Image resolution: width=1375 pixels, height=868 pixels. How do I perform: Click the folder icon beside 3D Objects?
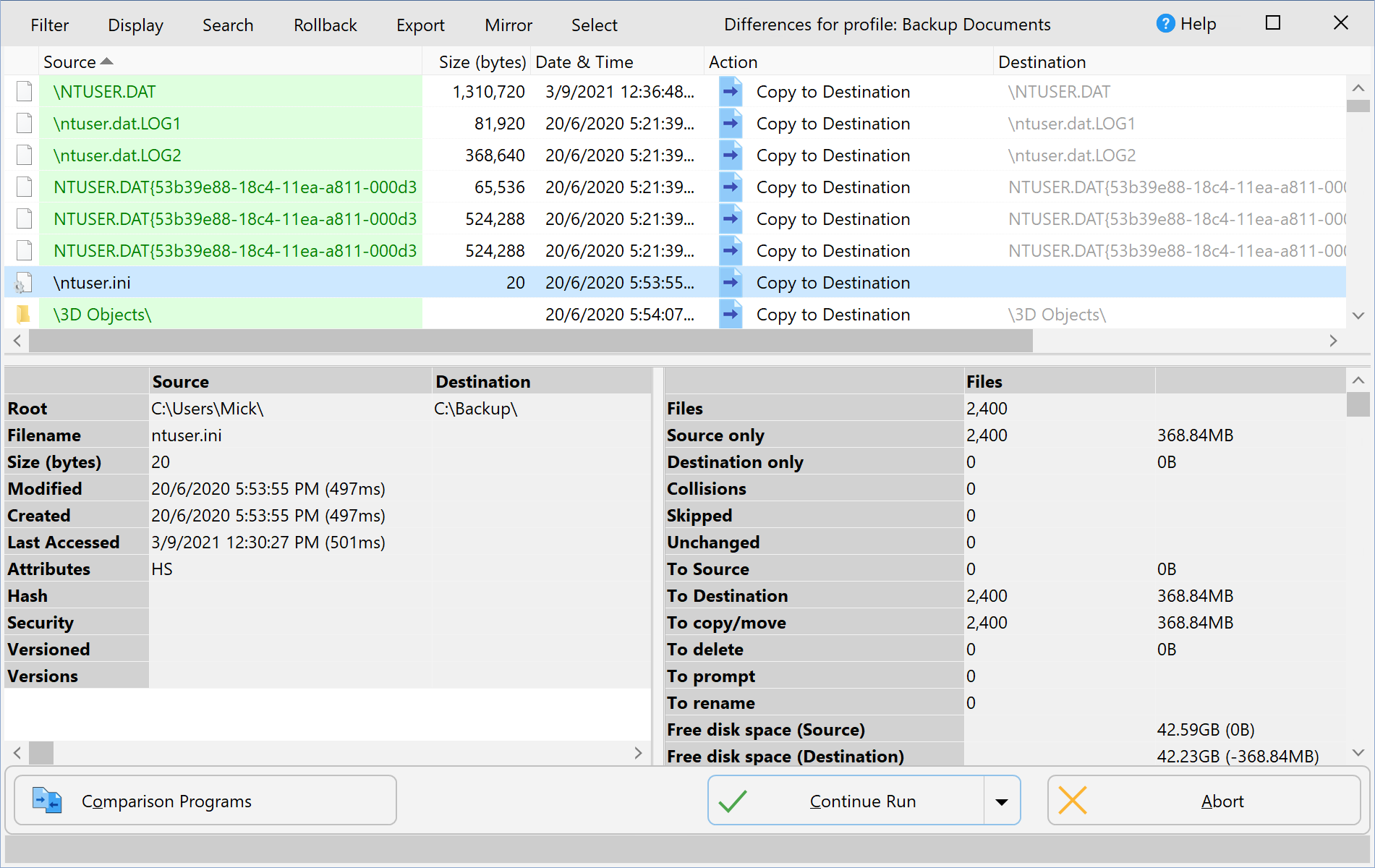click(x=24, y=314)
